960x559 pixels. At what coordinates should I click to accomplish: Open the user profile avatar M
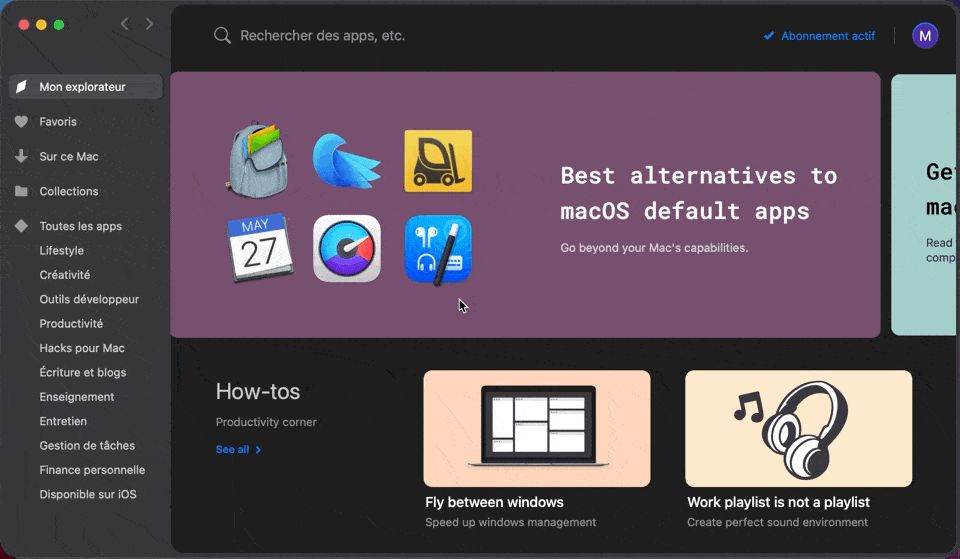tap(924, 36)
